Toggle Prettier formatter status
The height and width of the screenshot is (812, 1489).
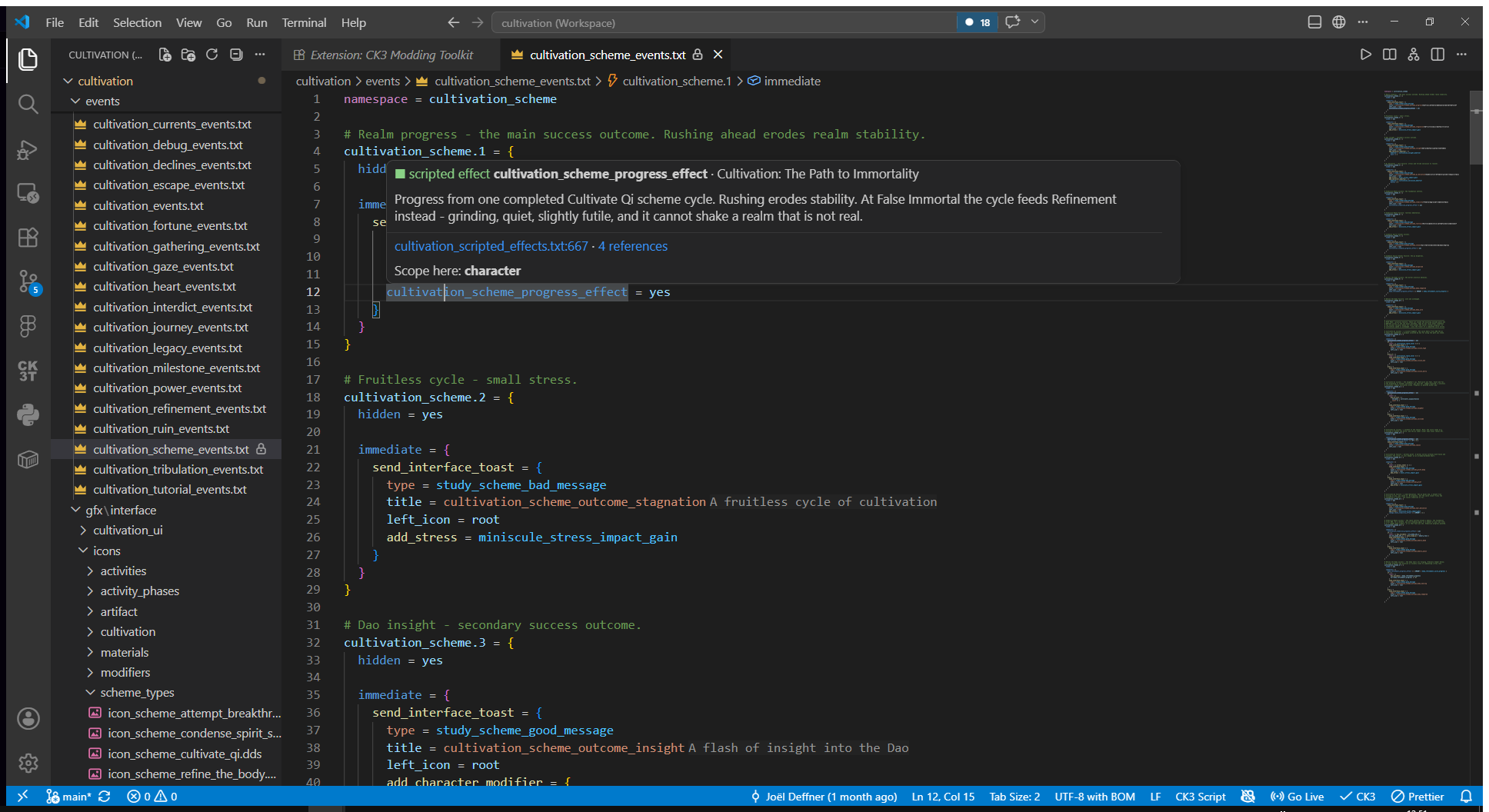tap(1418, 797)
